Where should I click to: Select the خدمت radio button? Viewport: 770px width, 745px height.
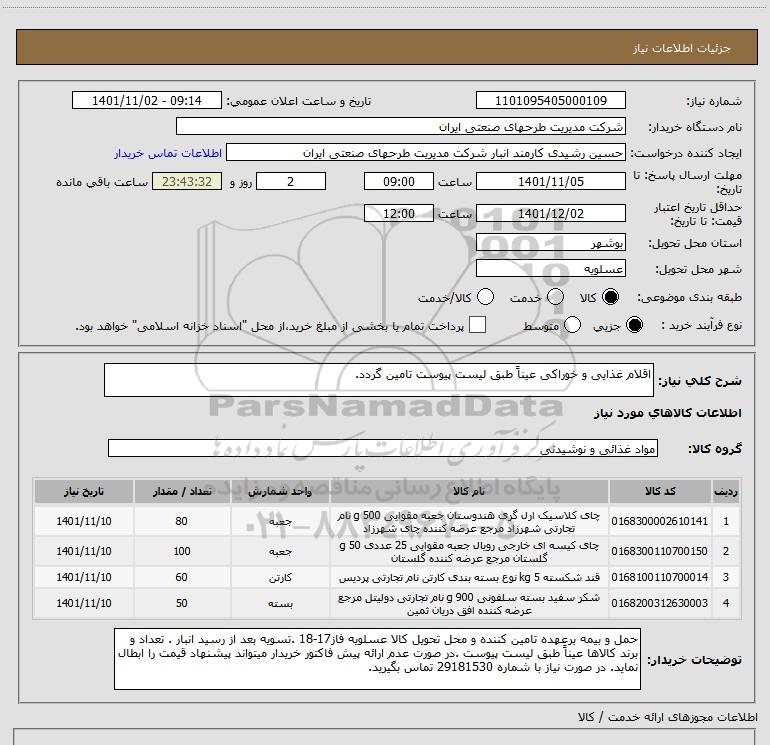[555, 297]
